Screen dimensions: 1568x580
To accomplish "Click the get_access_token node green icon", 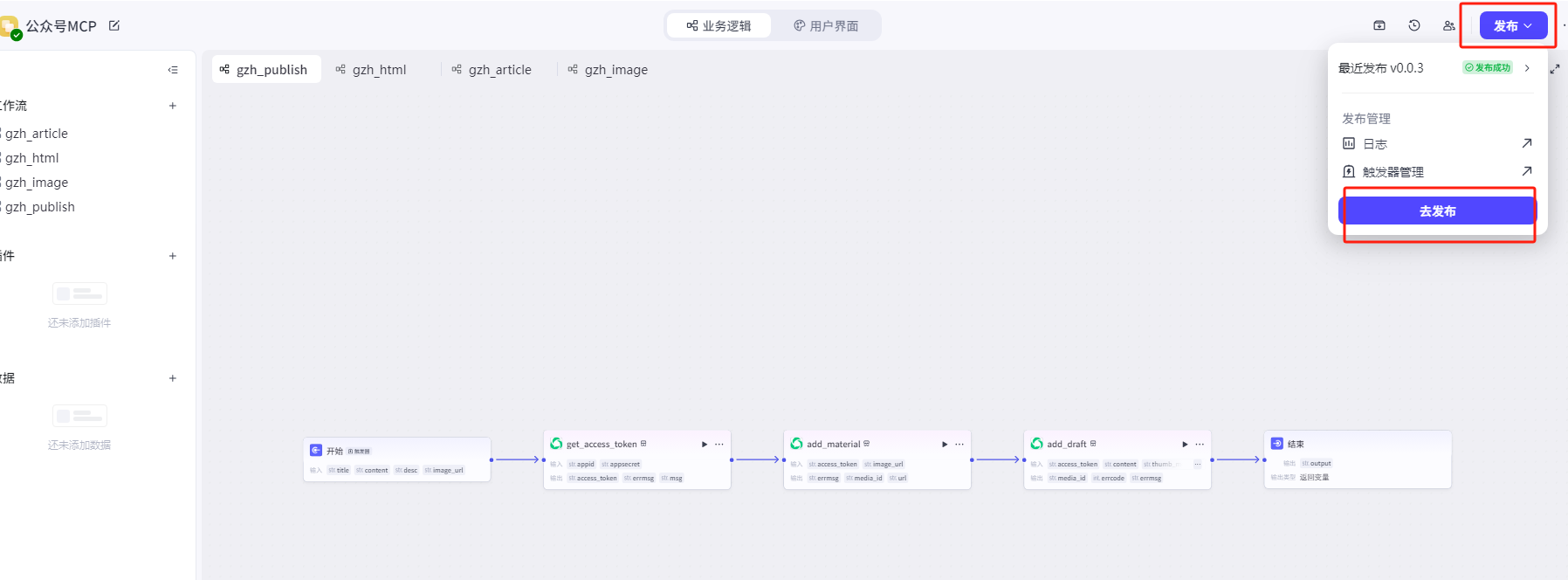I will pyautogui.click(x=556, y=444).
